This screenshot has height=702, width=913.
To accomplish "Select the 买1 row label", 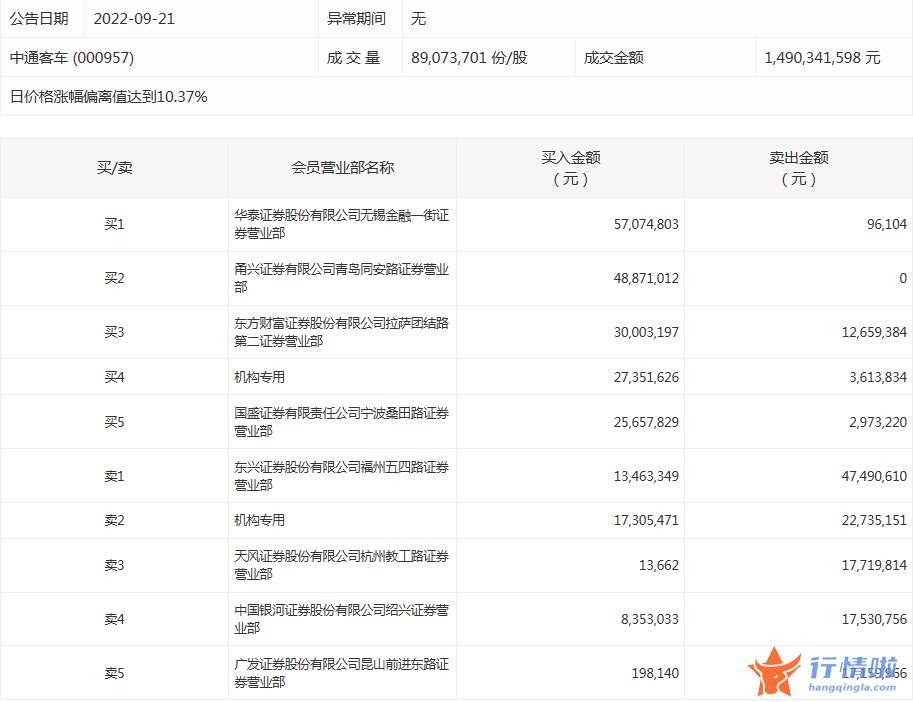I will 115,224.
